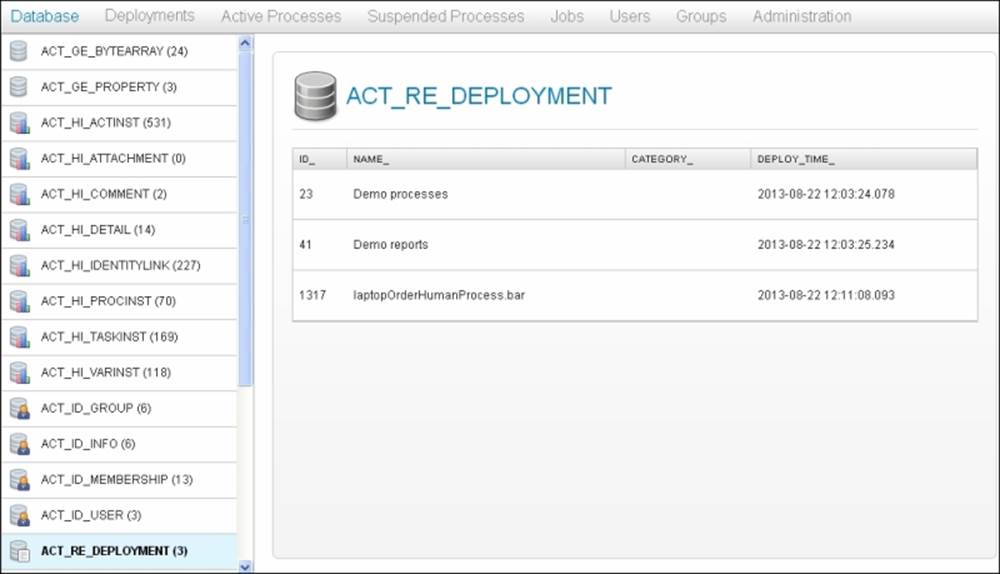Open the Users tab

tap(629, 16)
